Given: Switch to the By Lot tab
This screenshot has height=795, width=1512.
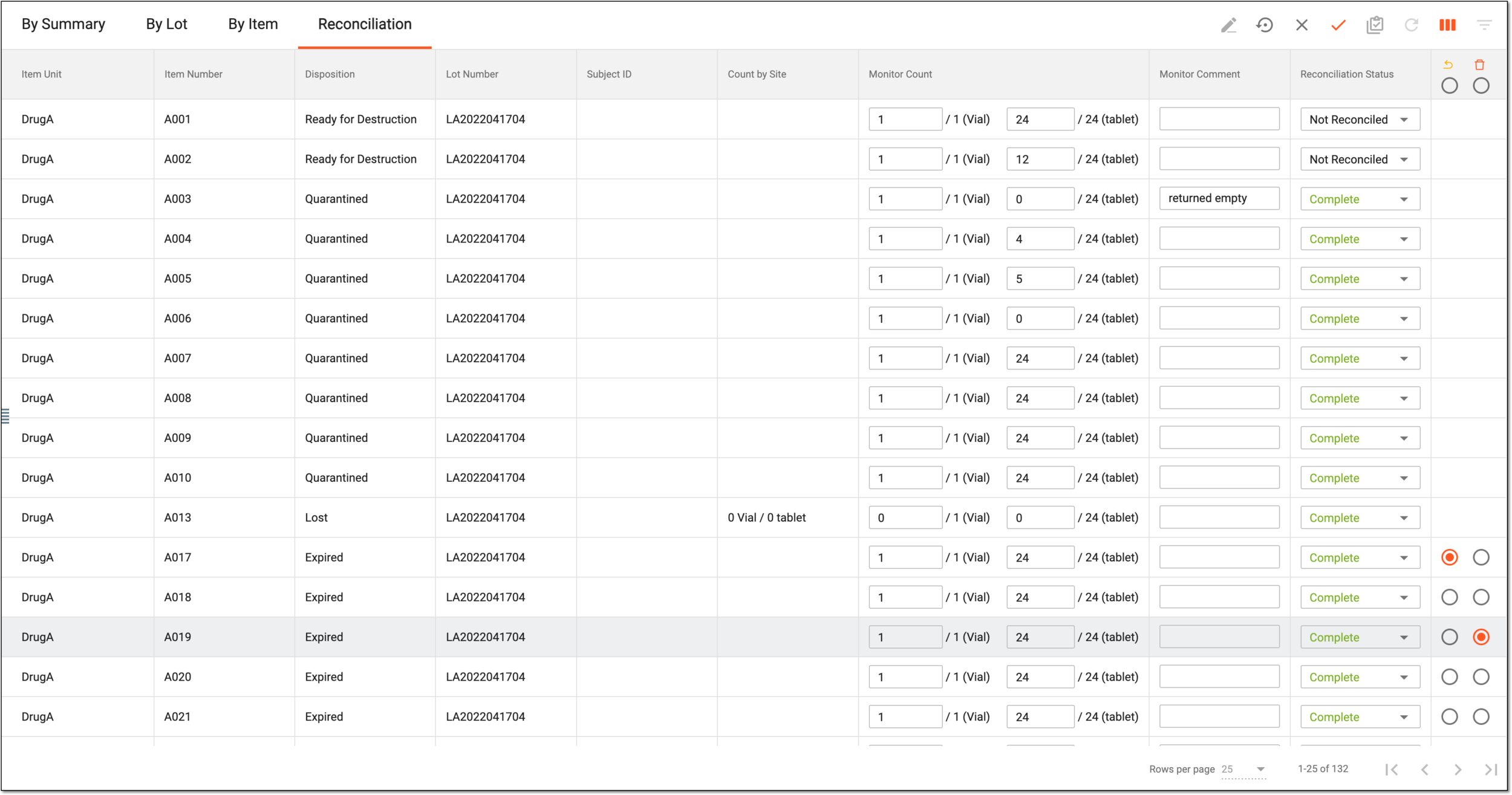Looking at the screenshot, I should pyautogui.click(x=167, y=24).
